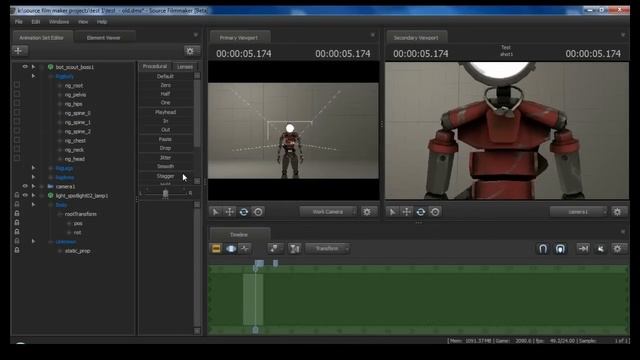The image size is (640, 360).
Task: Apply the Jitter procedural preset
Action: 165,158
